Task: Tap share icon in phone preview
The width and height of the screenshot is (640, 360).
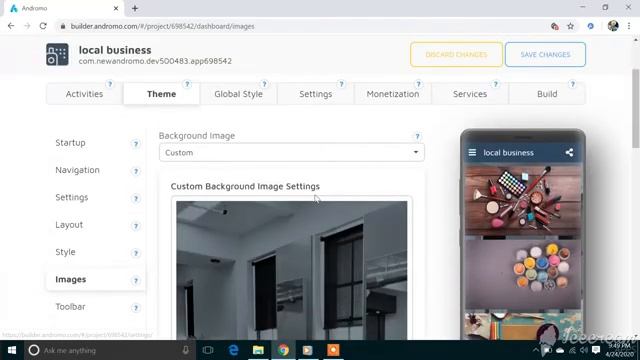Action: pyautogui.click(x=569, y=153)
